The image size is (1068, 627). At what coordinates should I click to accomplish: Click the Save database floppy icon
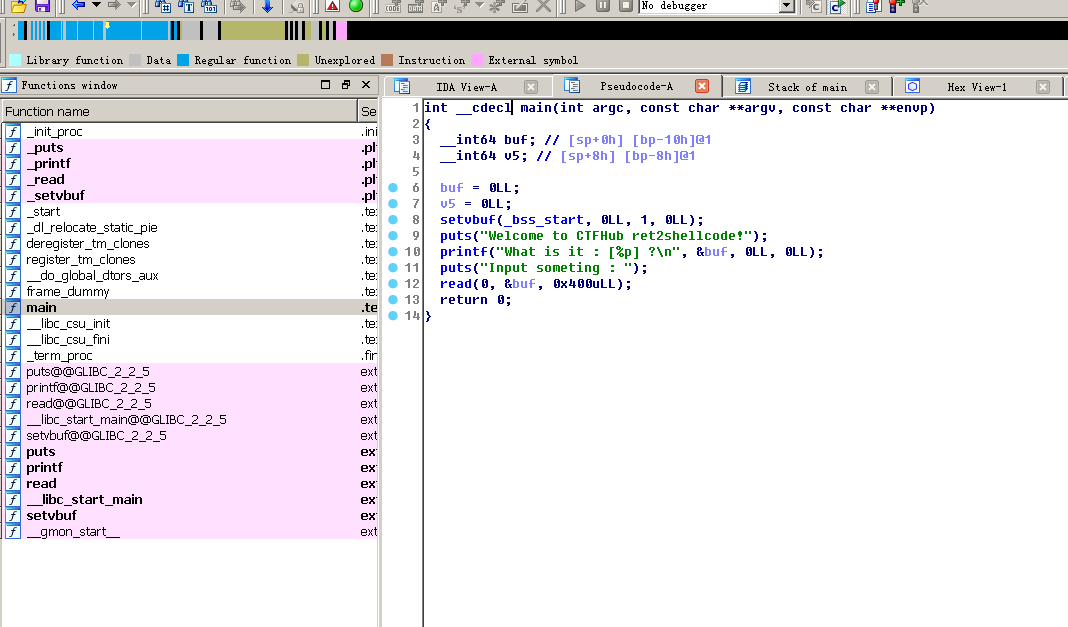[x=43, y=6]
